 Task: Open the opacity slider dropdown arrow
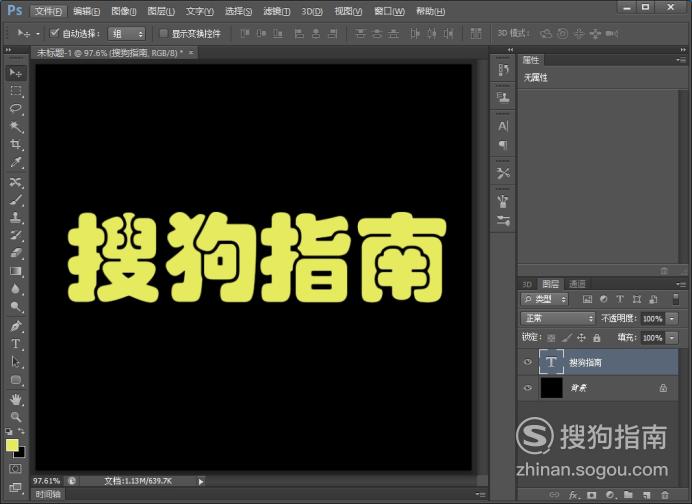coord(672,318)
